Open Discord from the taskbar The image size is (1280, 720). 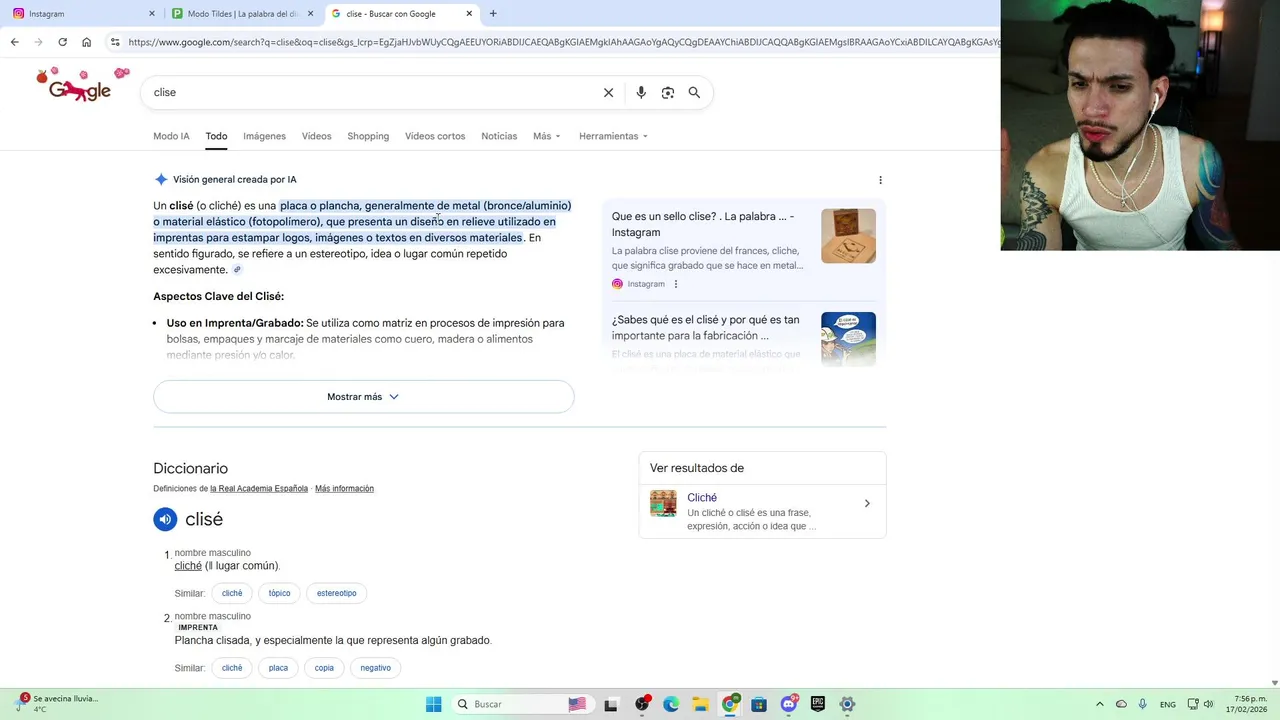tap(789, 704)
